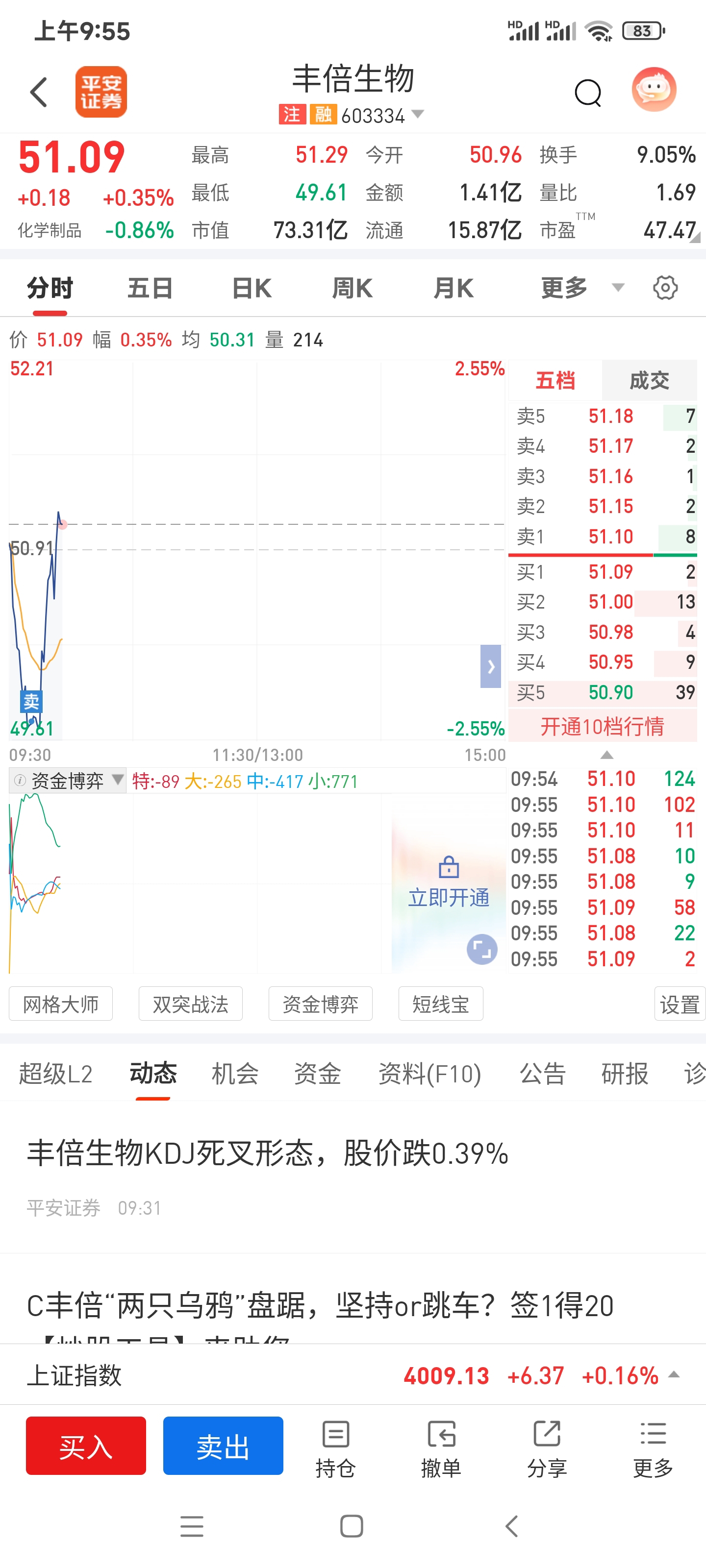Image resolution: width=706 pixels, height=1568 pixels.
Task: Tap Android recent apps menu icon
Action: (192, 1526)
